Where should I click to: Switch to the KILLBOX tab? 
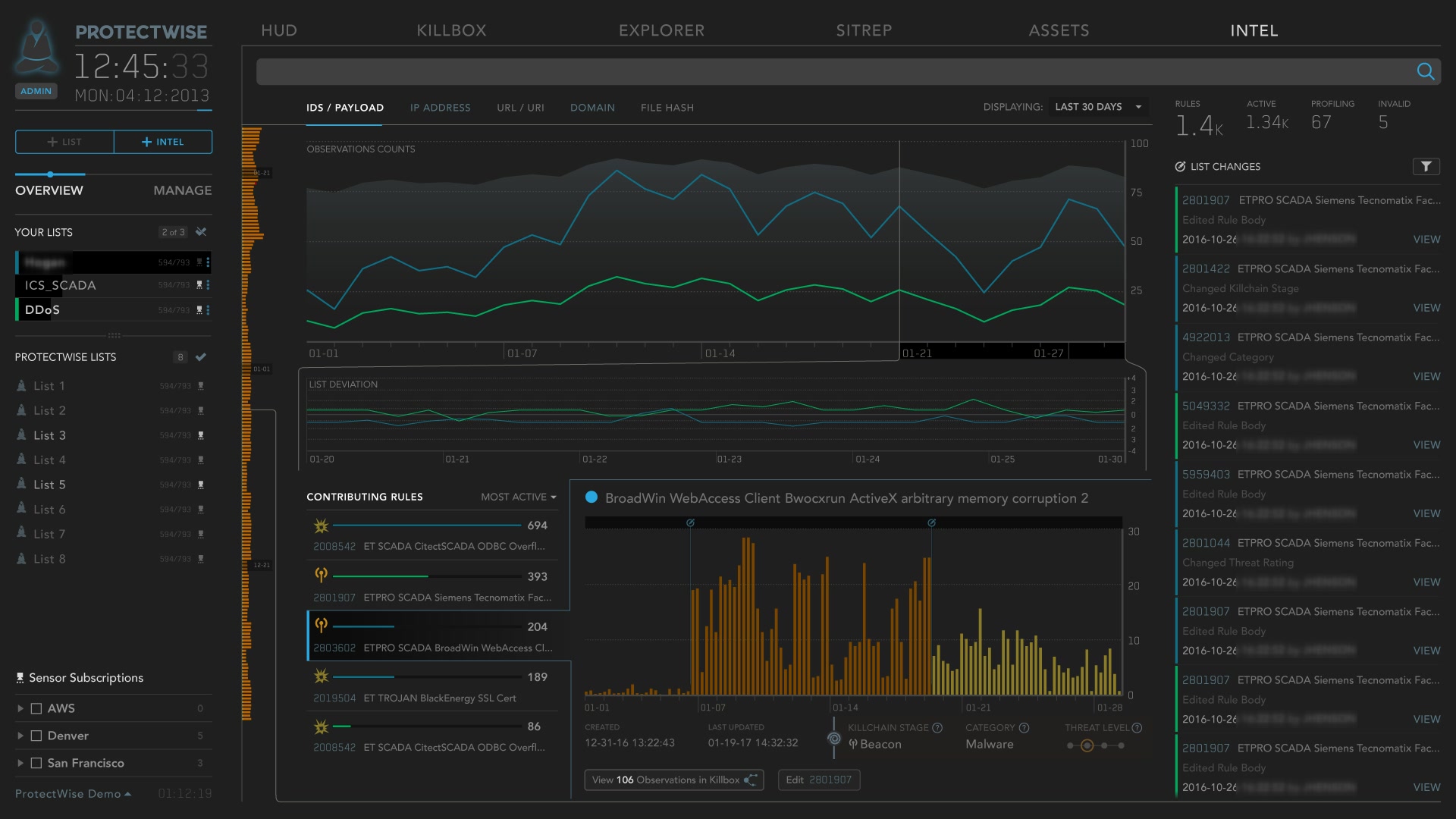click(451, 30)
